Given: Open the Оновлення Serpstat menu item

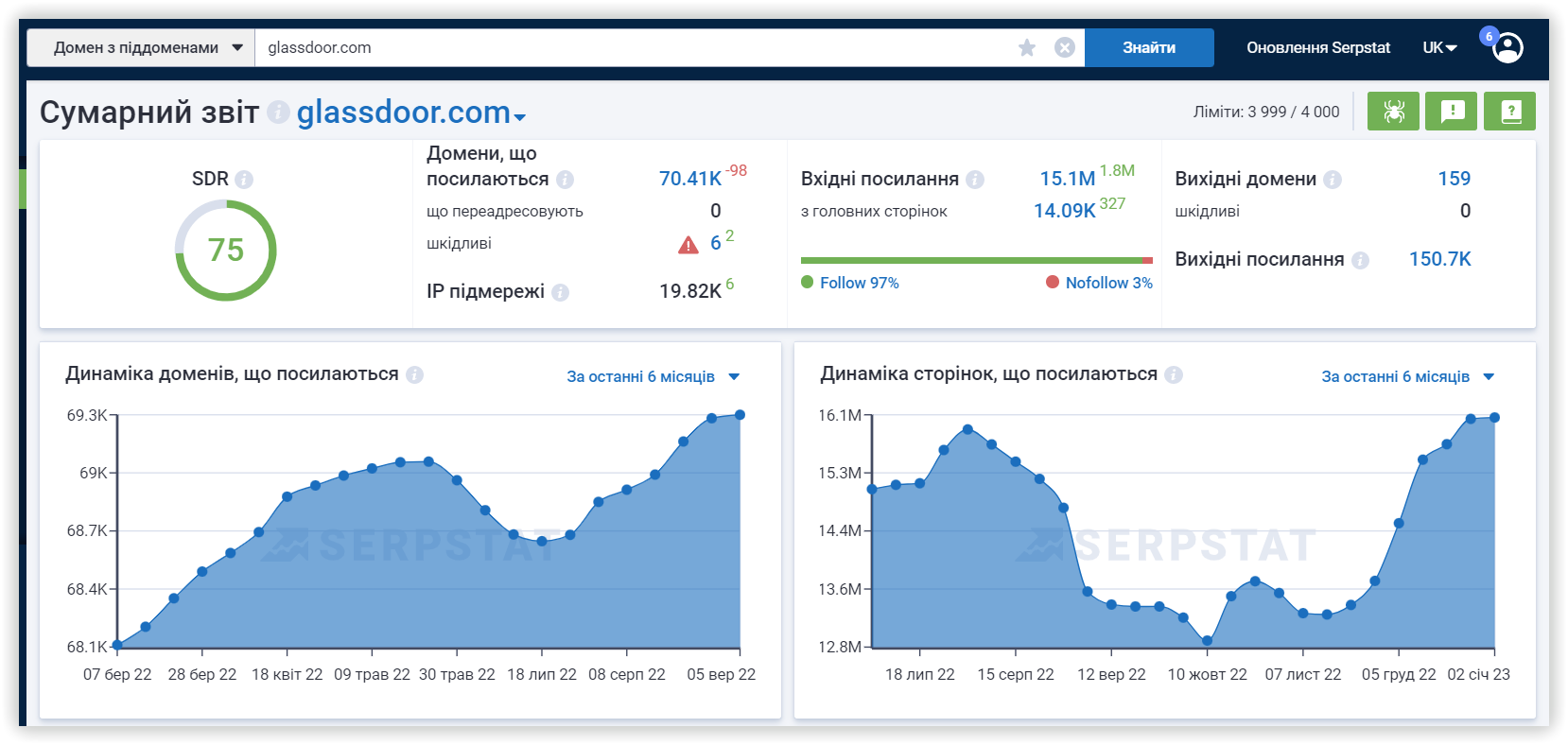Looking at the screenshot, I should click(x=1318, y=47).
